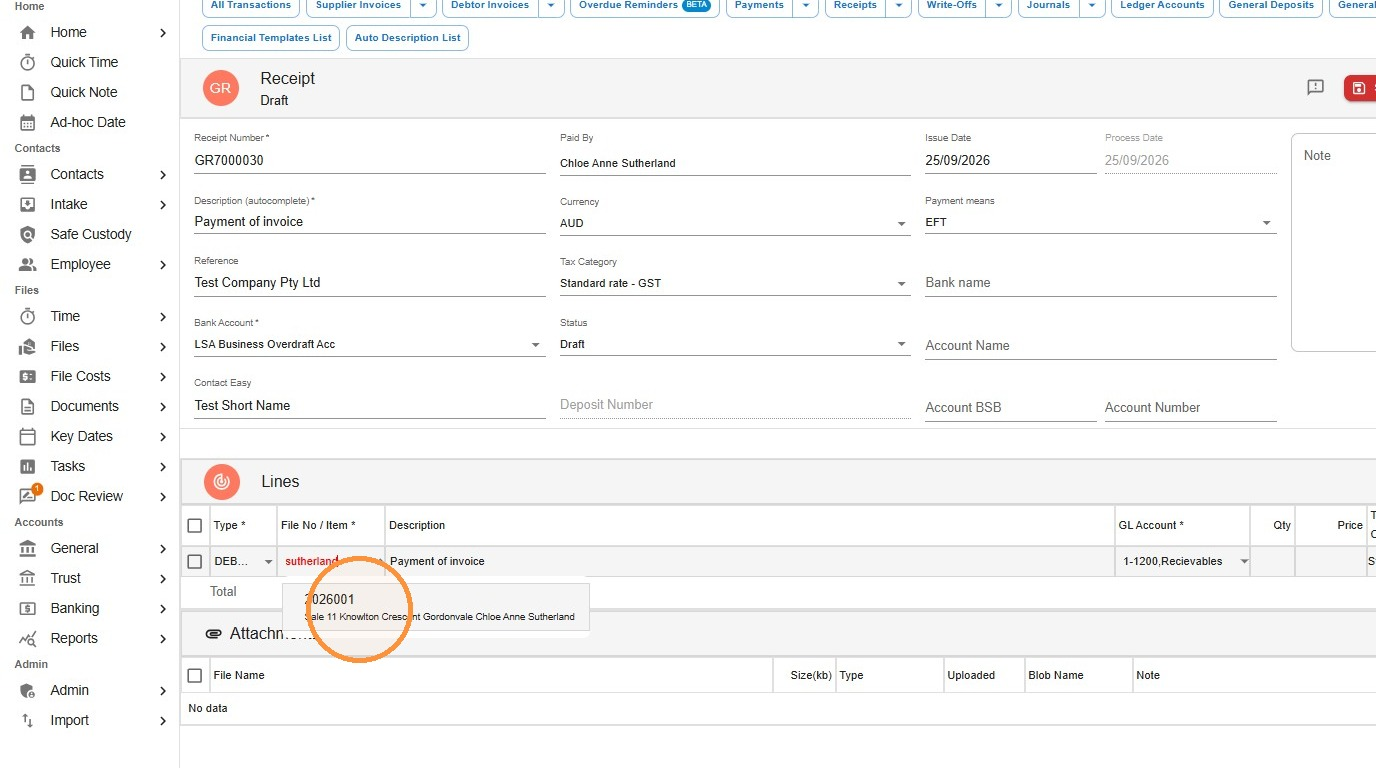
Task: Open the Overdue Reminders BETA tab
Action: [x=644, y=6]
